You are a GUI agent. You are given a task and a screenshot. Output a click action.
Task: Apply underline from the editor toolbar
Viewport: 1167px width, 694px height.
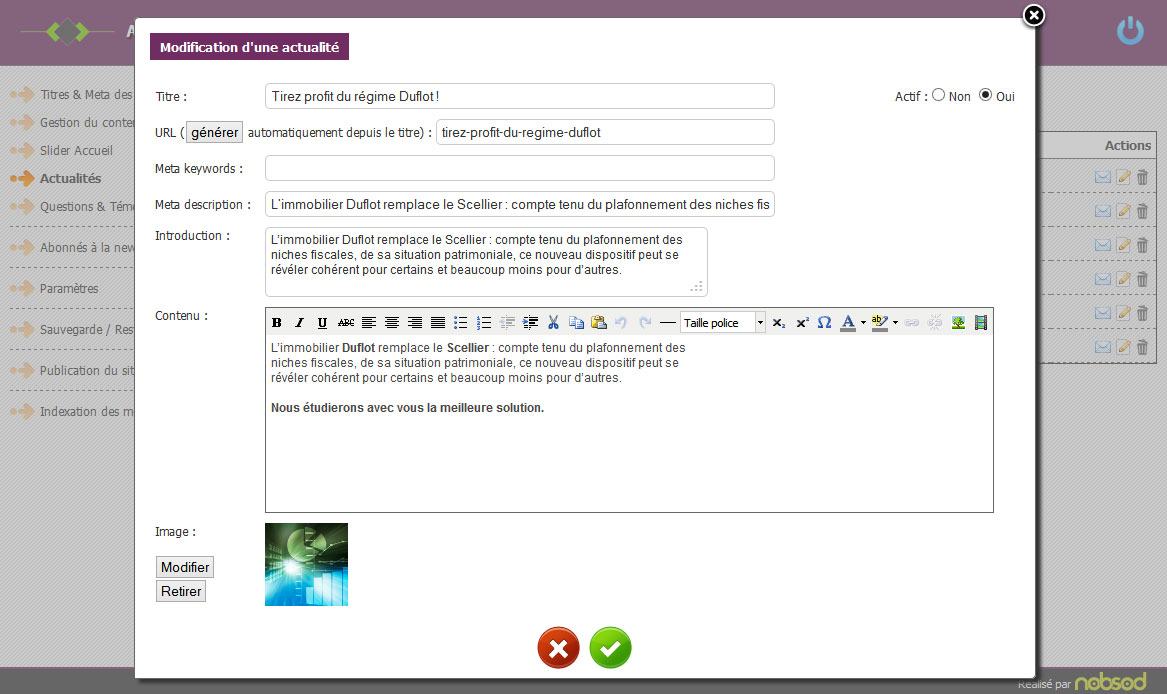322,322
